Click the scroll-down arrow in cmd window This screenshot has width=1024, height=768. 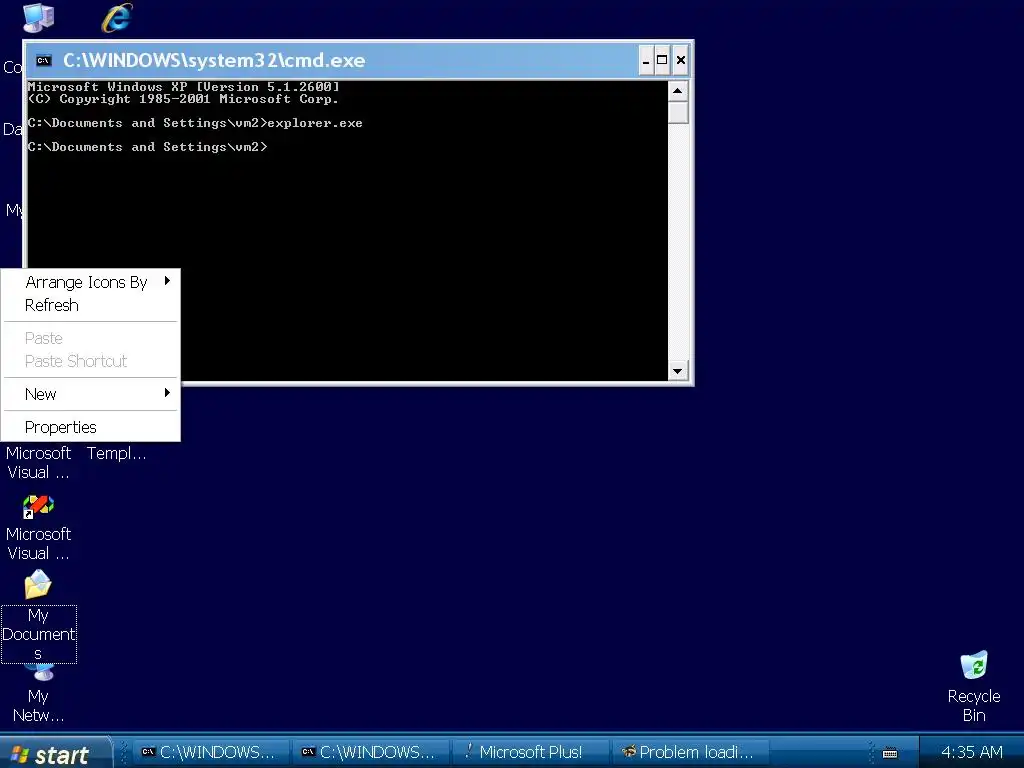pyautogui.click(x=678, y=371)
